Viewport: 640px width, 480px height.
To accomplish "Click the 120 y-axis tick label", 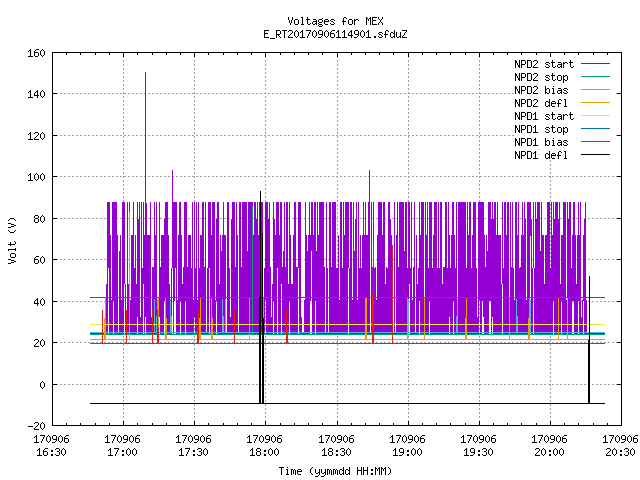I will pyautogui.click(x=36, y=136).
